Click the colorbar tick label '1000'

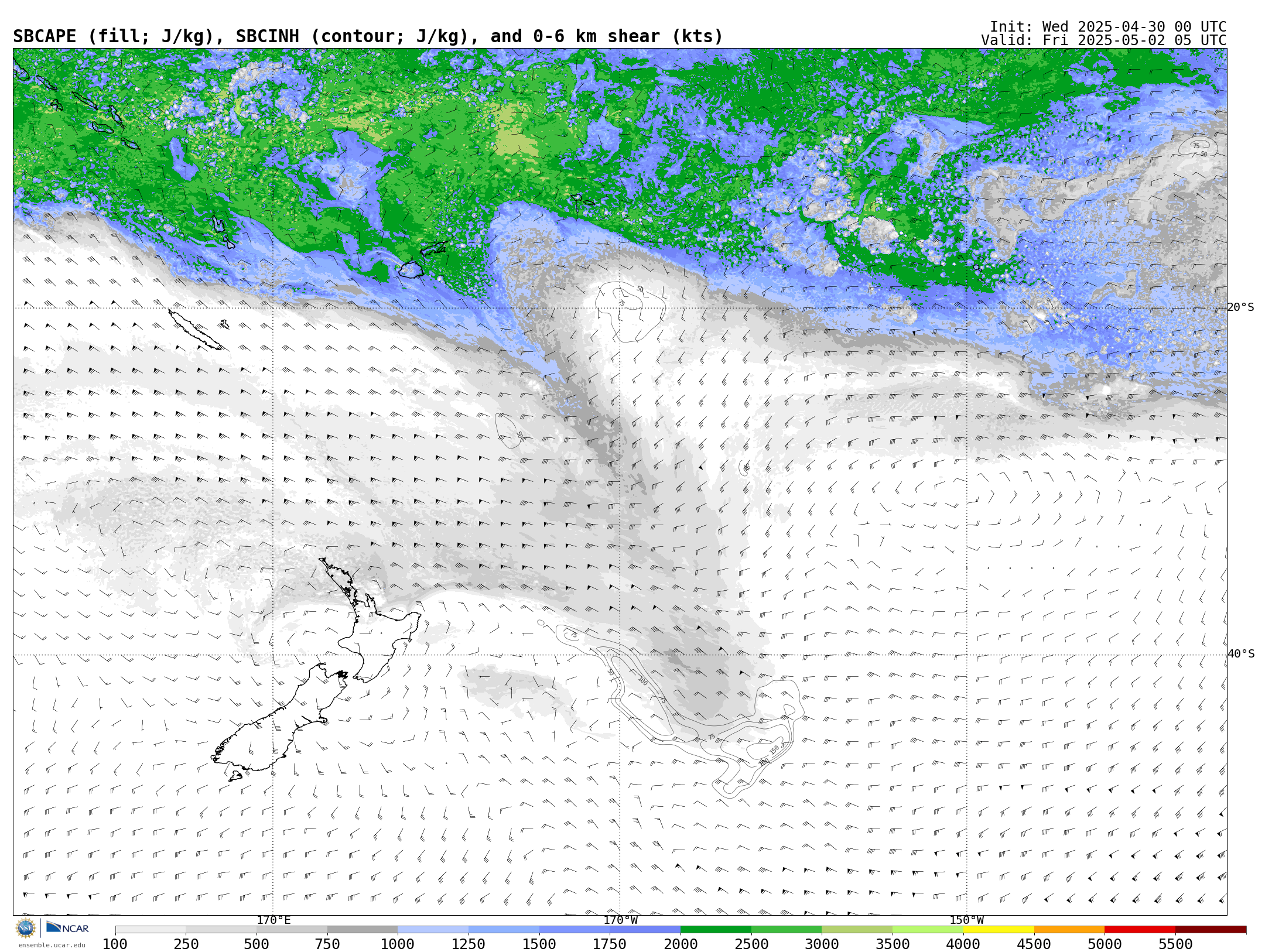click(398, 944)
